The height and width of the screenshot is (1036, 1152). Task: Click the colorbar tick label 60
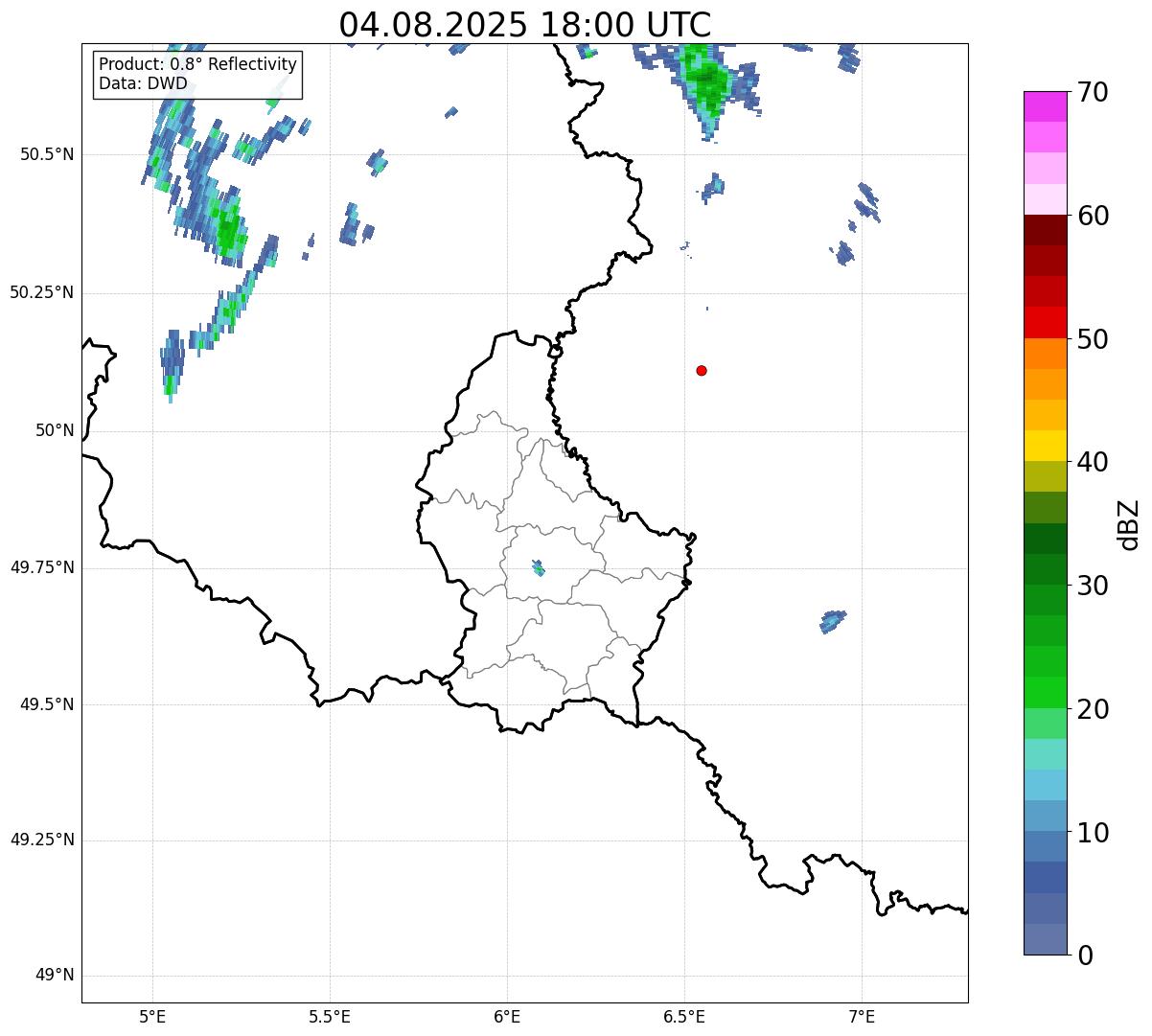pos(1094,216)
